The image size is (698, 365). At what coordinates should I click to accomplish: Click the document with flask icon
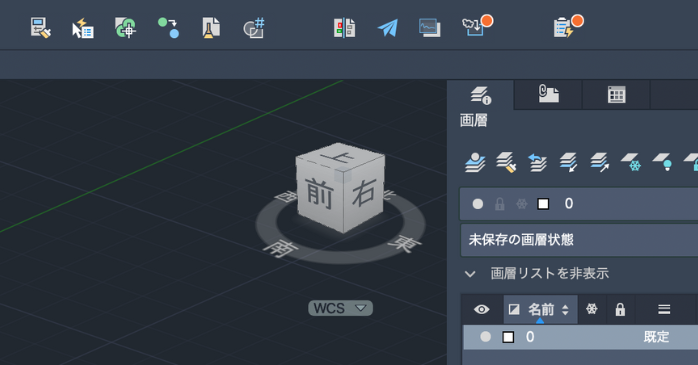click(211, 28)
